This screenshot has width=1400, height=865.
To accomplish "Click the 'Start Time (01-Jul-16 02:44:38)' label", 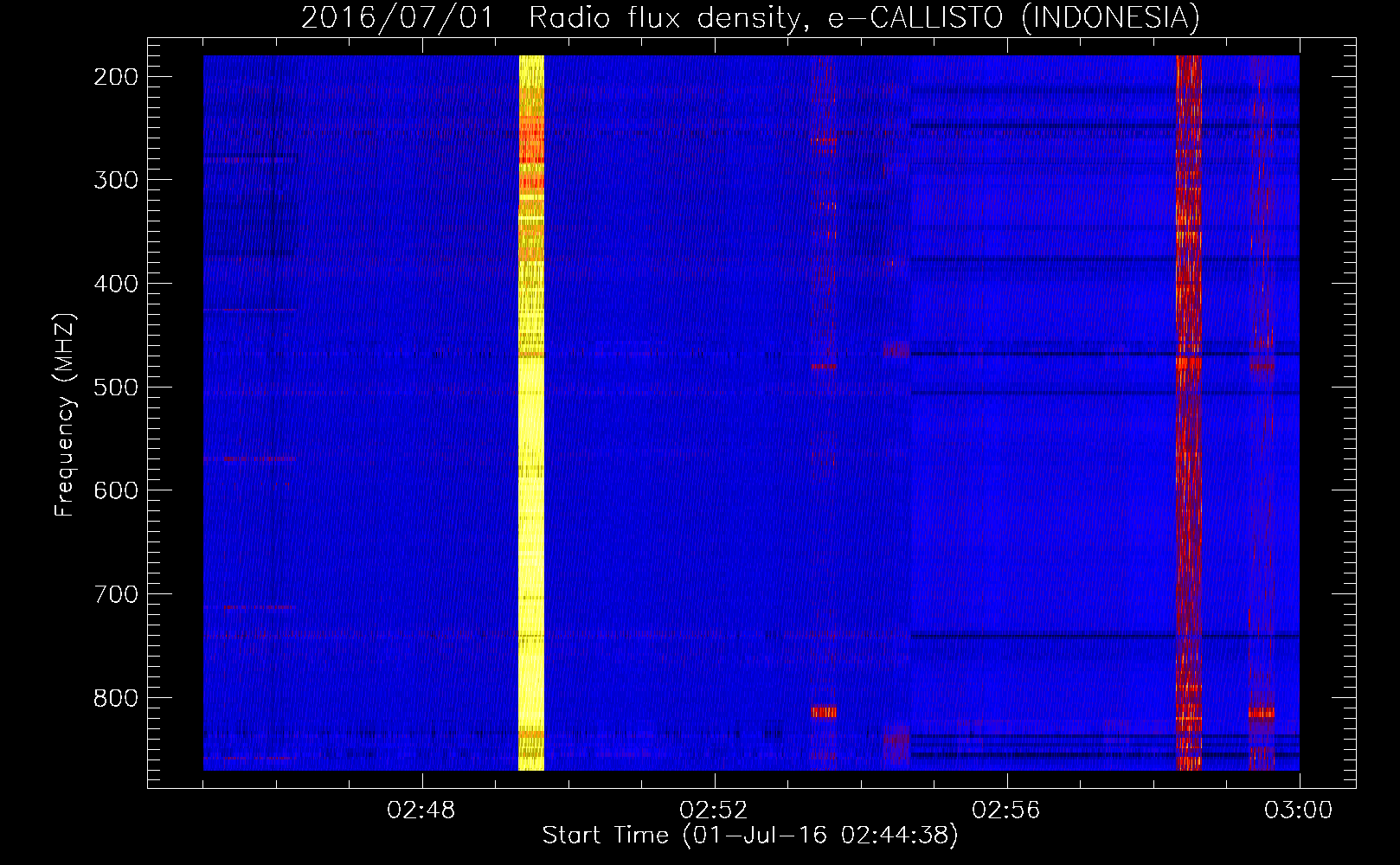I will pos(750,836).
